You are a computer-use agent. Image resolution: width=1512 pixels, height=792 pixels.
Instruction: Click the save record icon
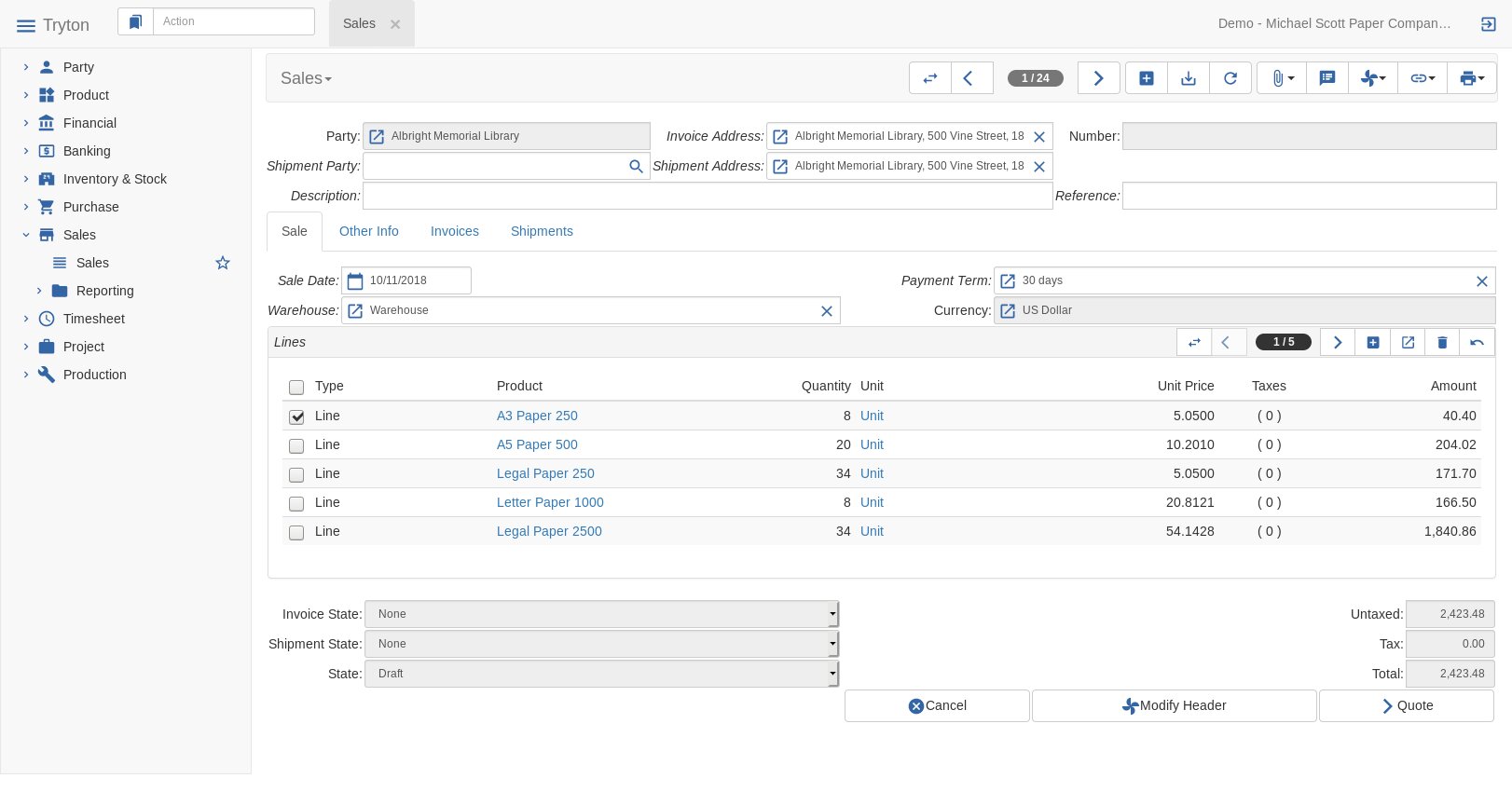tap(1189, 78)
